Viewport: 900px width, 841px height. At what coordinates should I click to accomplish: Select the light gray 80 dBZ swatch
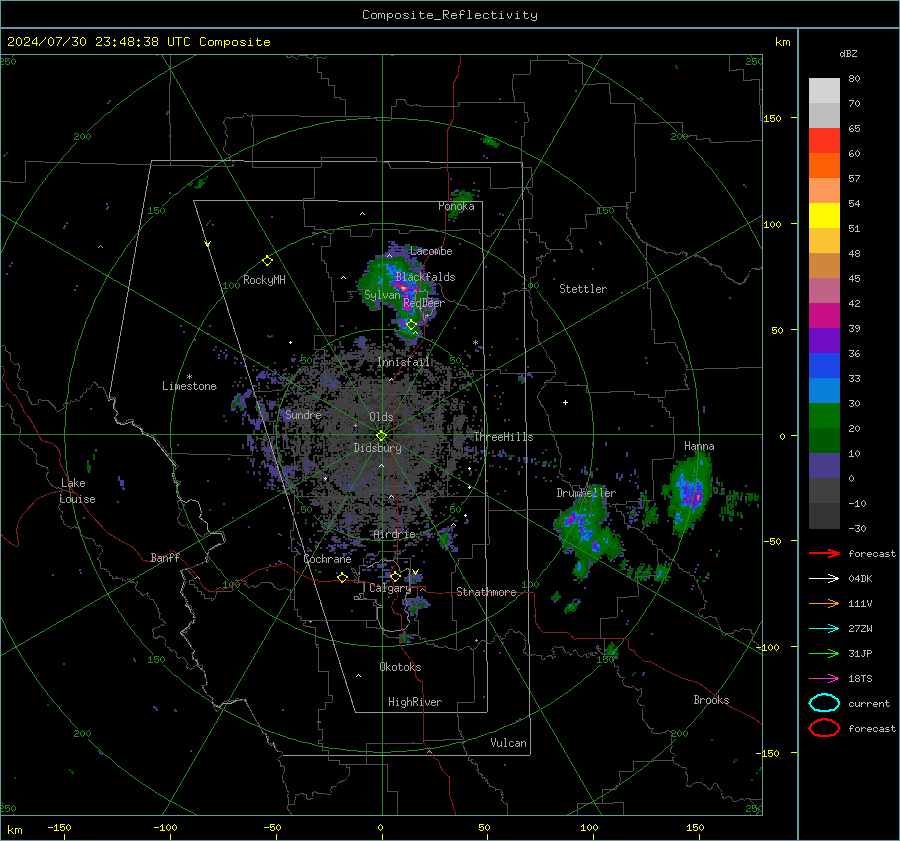tap(824, 91)
